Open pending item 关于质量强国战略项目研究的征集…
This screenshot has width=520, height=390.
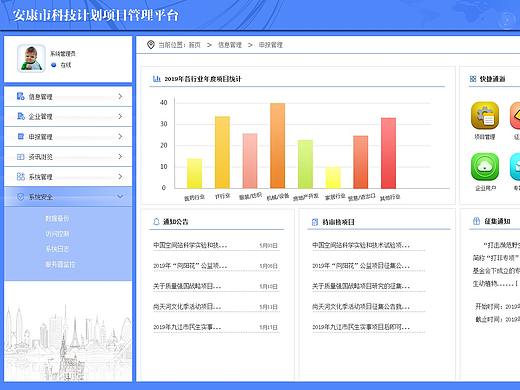coord(361,286)
